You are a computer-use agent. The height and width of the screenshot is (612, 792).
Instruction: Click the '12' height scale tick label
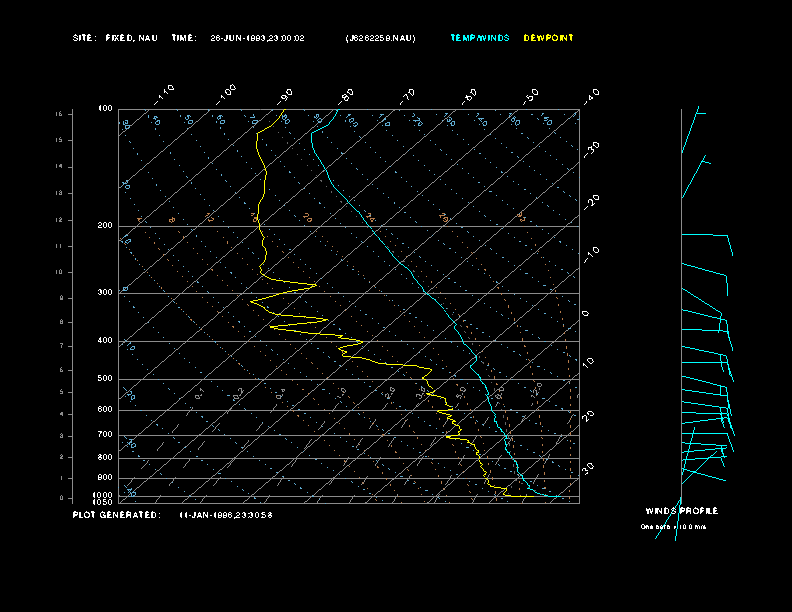tap(59, 220)
